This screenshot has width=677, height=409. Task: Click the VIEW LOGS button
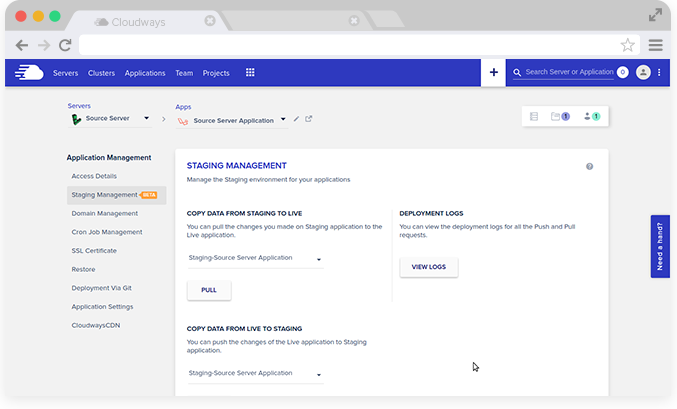click(428, 267)
